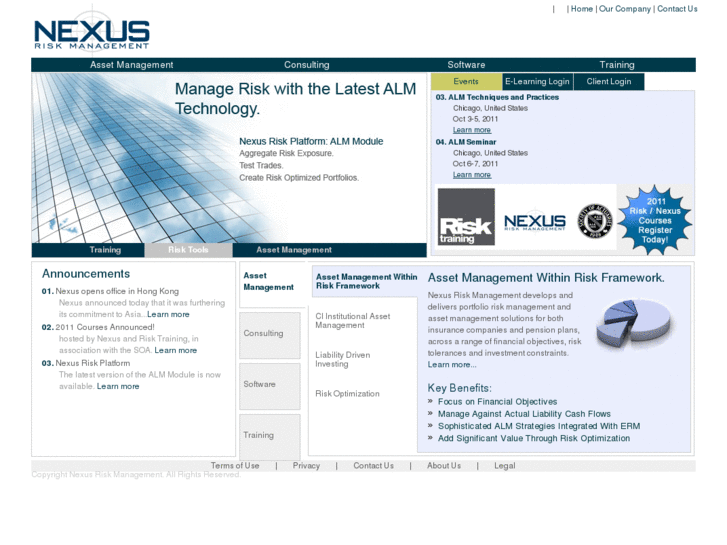Click Sophisticated ALM Strategies Integrated With ERM
This screenshot has width=727, height=545.
tap(539, 426)
